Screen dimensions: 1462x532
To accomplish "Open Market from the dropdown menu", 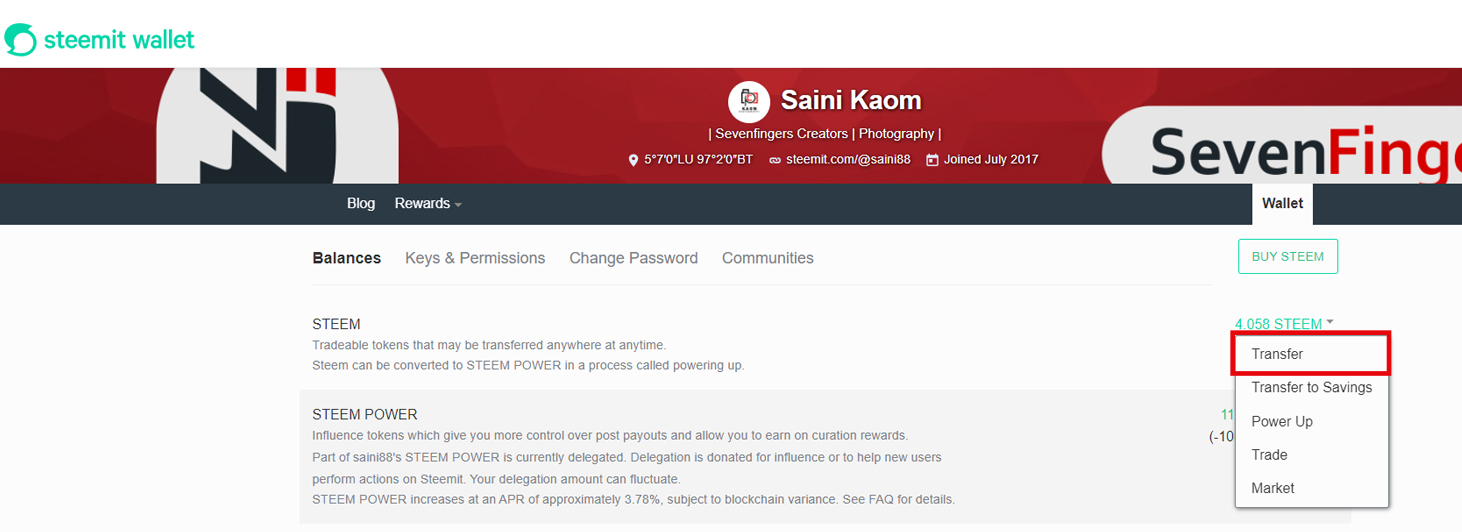I will pyautogui.click(x=1273, y=489).
